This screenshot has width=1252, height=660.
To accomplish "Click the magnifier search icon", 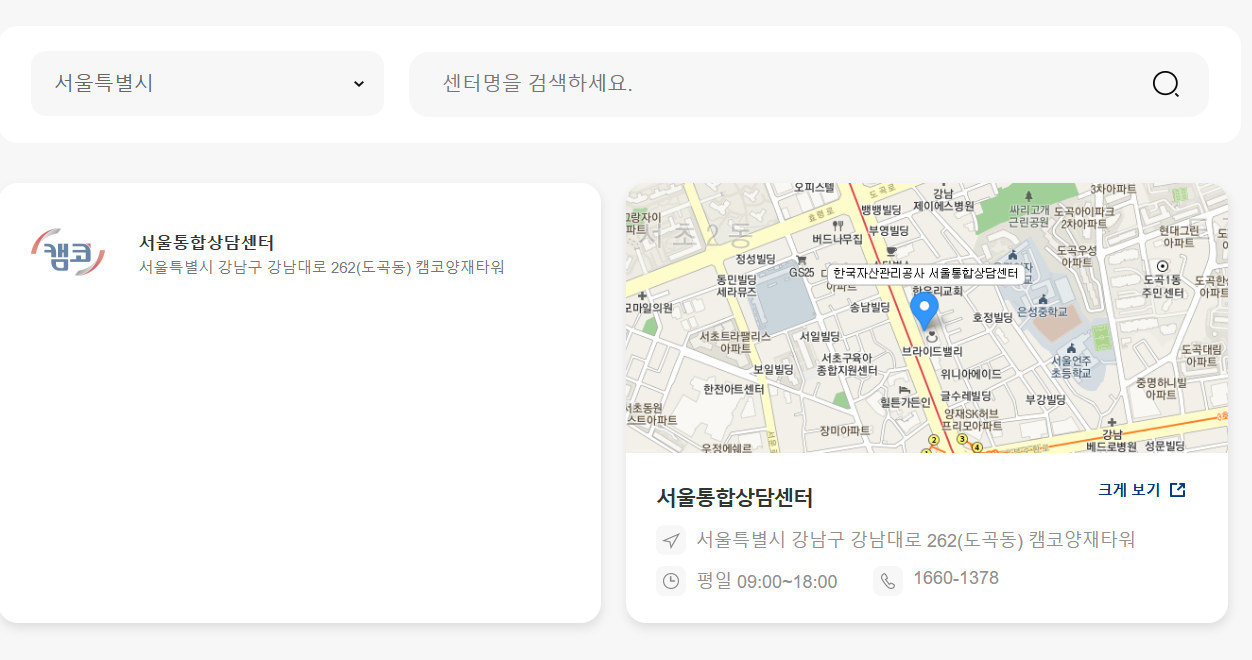I will coord(1166,84).
